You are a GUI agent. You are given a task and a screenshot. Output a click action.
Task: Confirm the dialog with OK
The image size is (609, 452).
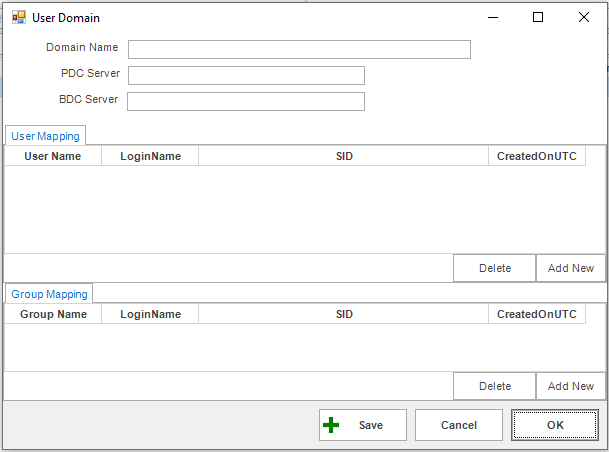(554, 425)
